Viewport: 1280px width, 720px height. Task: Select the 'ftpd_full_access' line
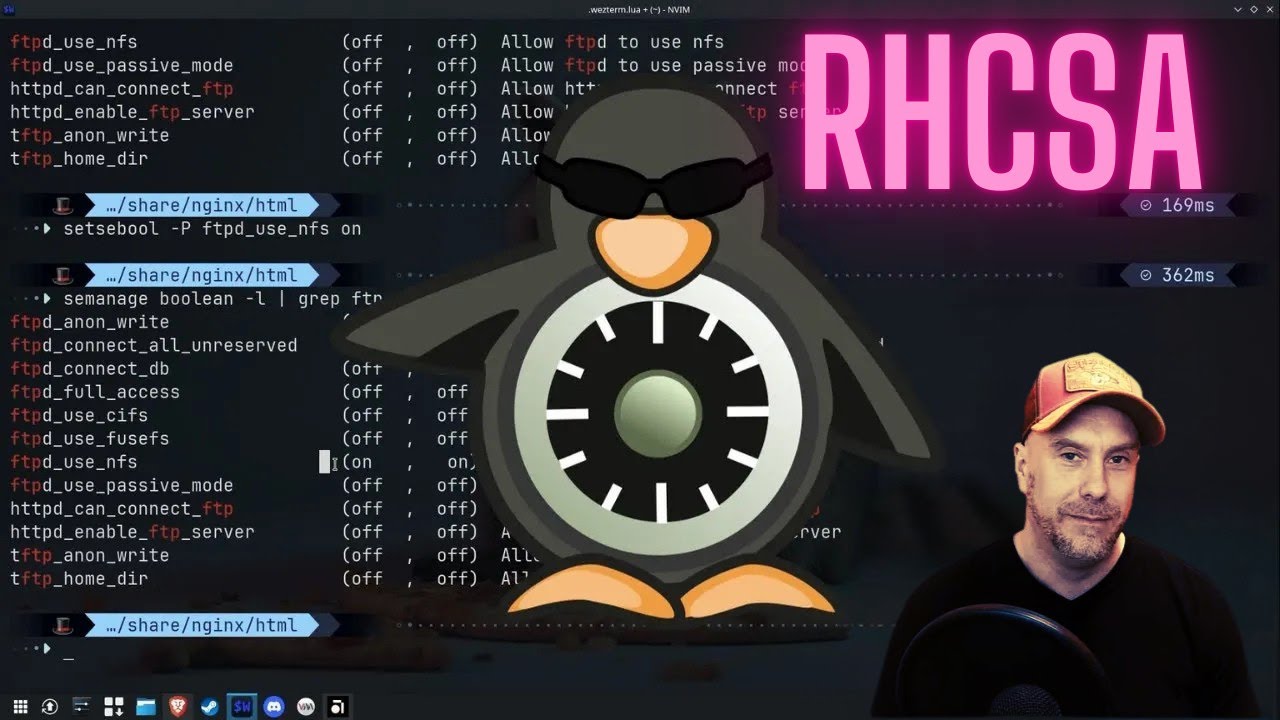coord(95,392)
